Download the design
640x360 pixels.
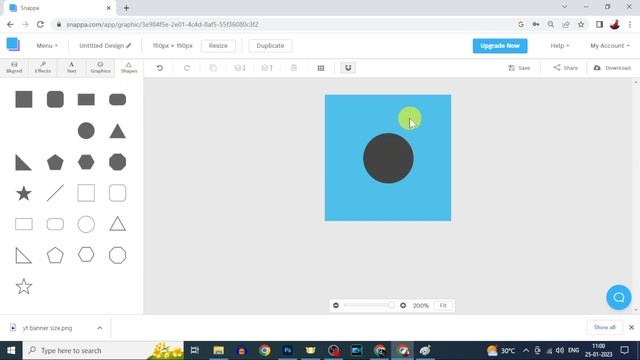[612, 68]
